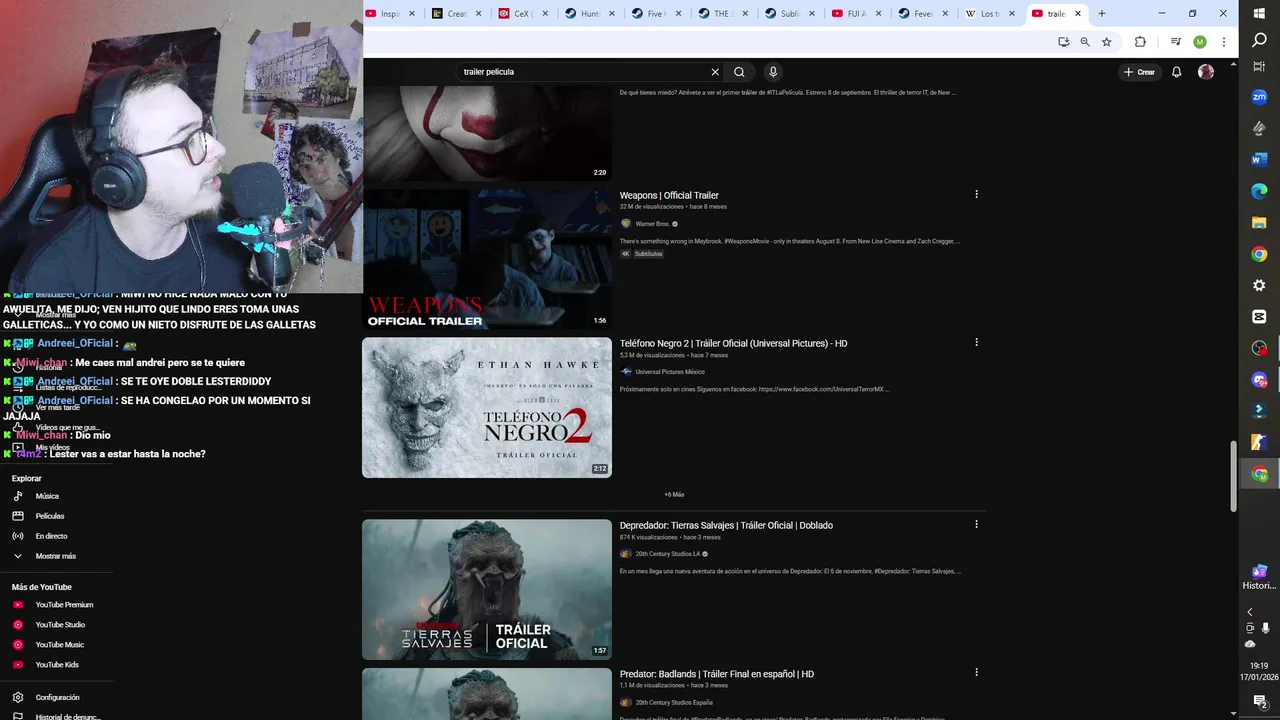1280x720 pixels.
Task: Open the more options menu for Predator: Badlands
Action: tap(976, 672)
